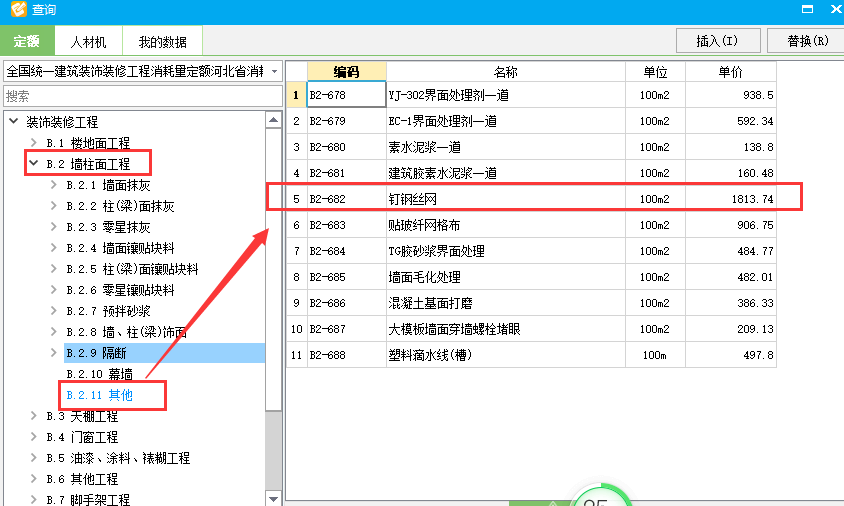Switch to the 定额 tab
This screenshot has width=844, height=506.
pyautogui.click(x=27, y=41)
